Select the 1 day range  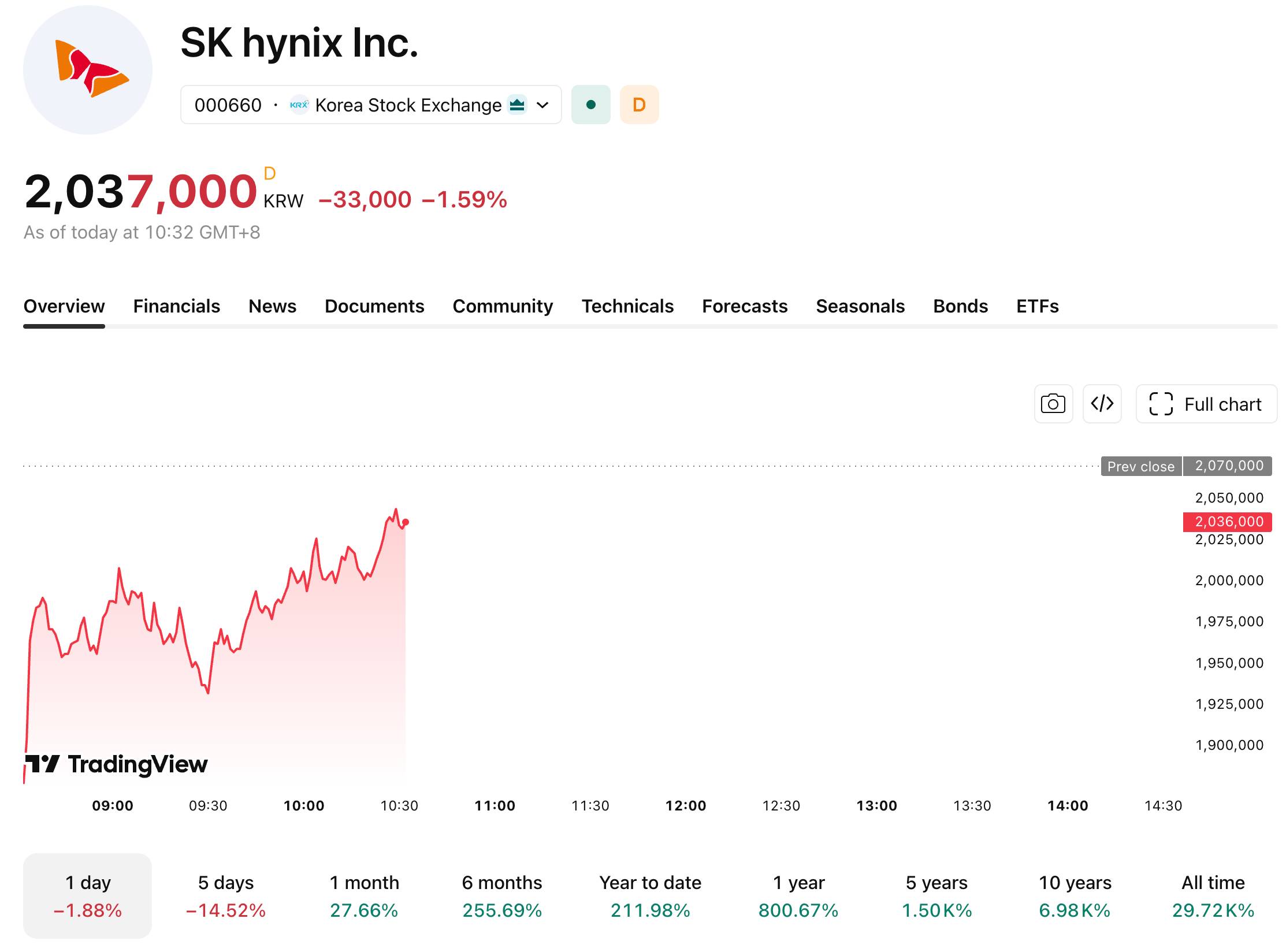click(x=87, y=896)
